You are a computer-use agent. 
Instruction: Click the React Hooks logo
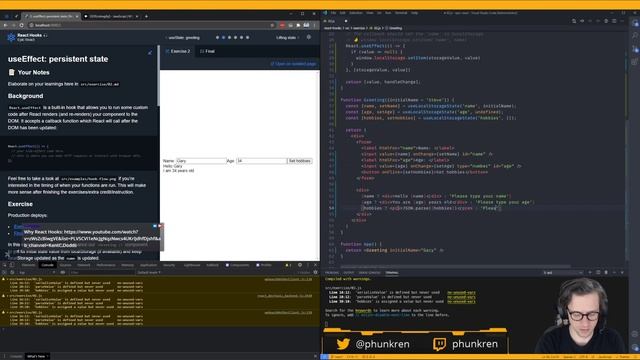coord(11,37)
